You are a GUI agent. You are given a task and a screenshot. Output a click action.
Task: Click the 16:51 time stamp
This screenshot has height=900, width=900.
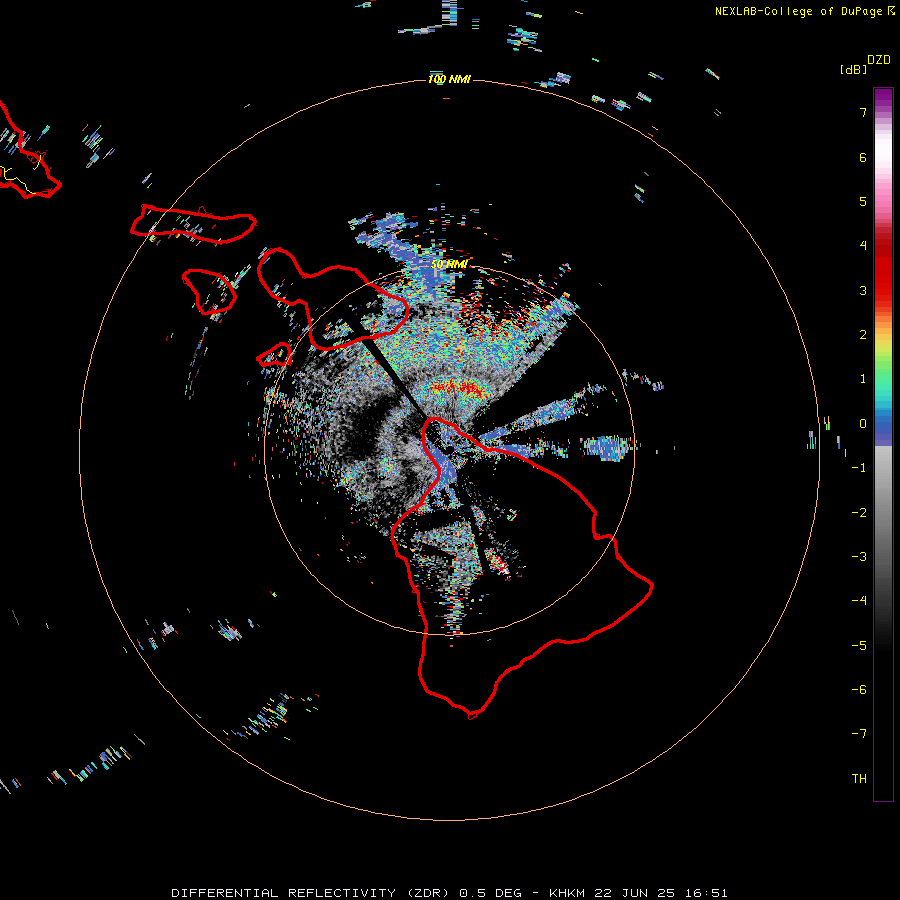click(x=707, y=893)
